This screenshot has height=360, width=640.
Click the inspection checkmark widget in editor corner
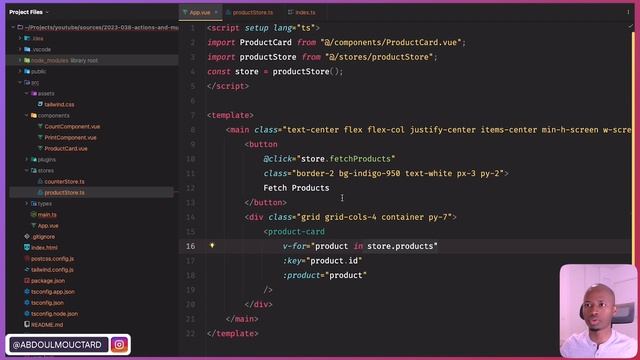pyautogui.click(x=631, y=27)
